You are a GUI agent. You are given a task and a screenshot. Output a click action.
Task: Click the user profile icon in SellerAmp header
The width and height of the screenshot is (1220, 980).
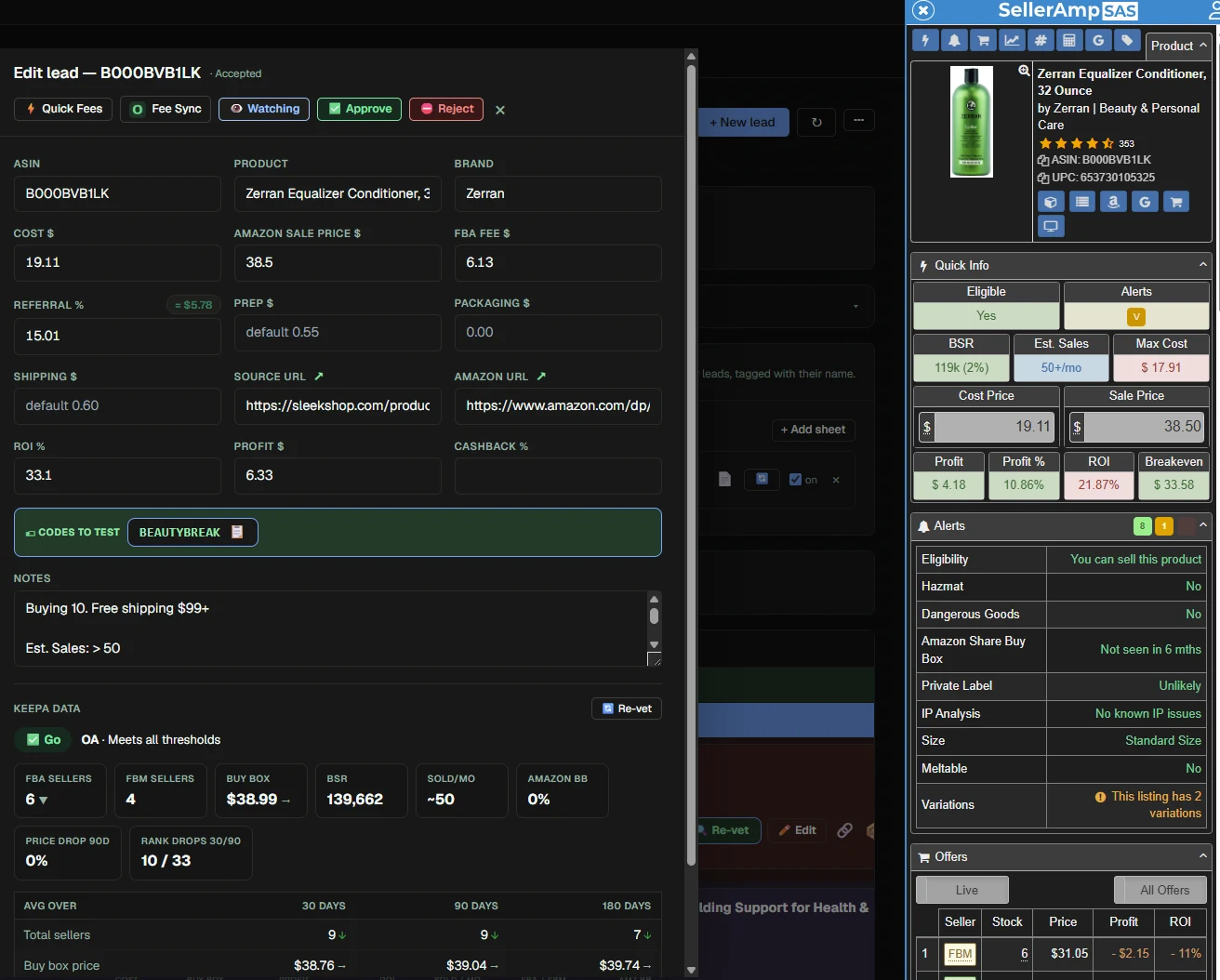click(x=1213, y=10)
